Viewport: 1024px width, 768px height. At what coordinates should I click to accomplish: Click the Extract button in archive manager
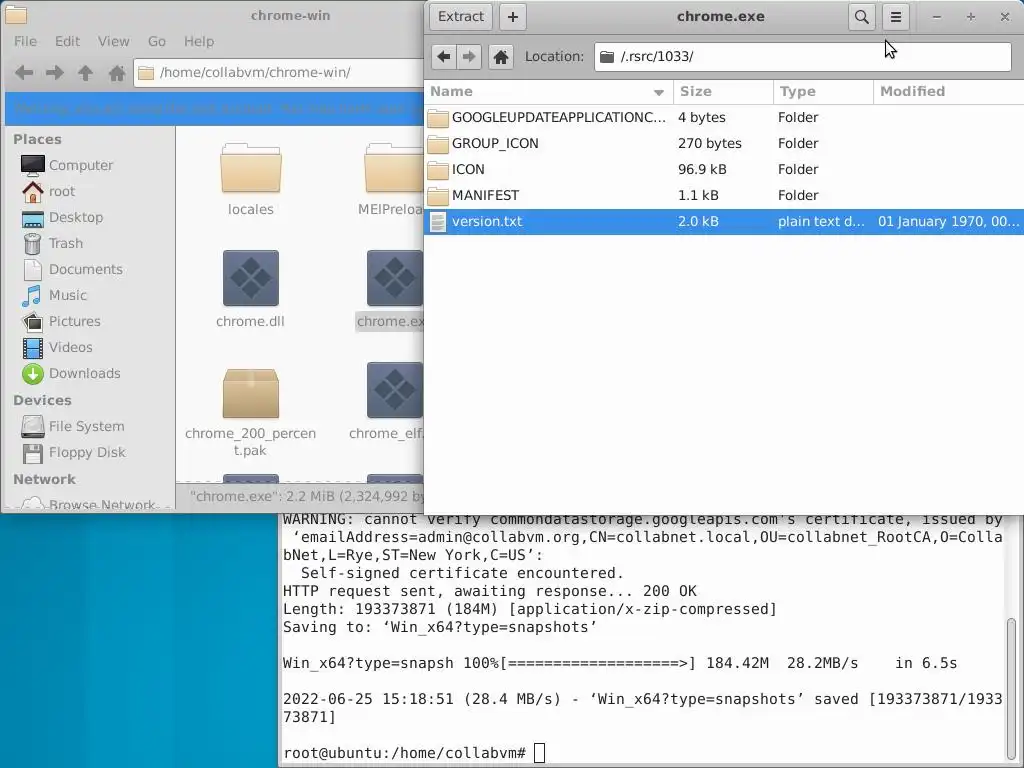pyautogui.click(x=460, y=17)
